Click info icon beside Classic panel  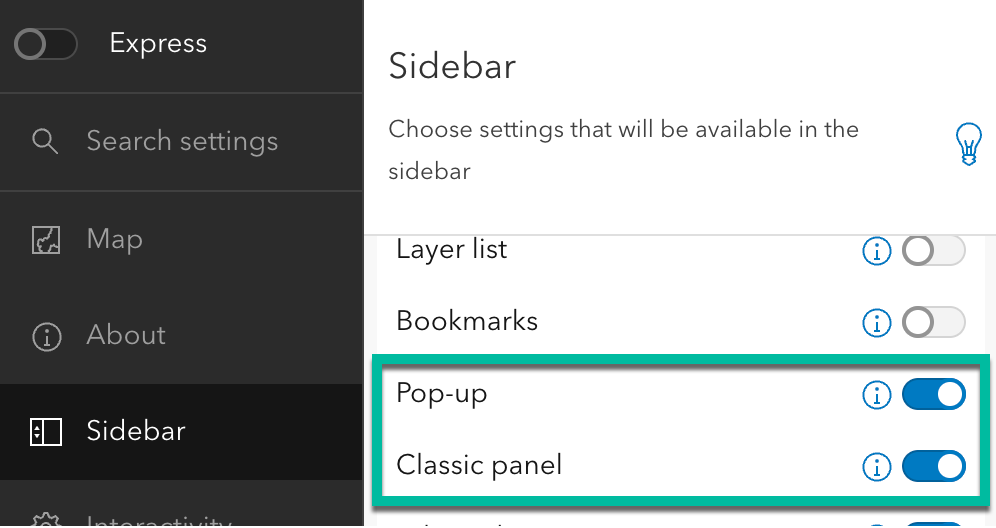point(876,467)
